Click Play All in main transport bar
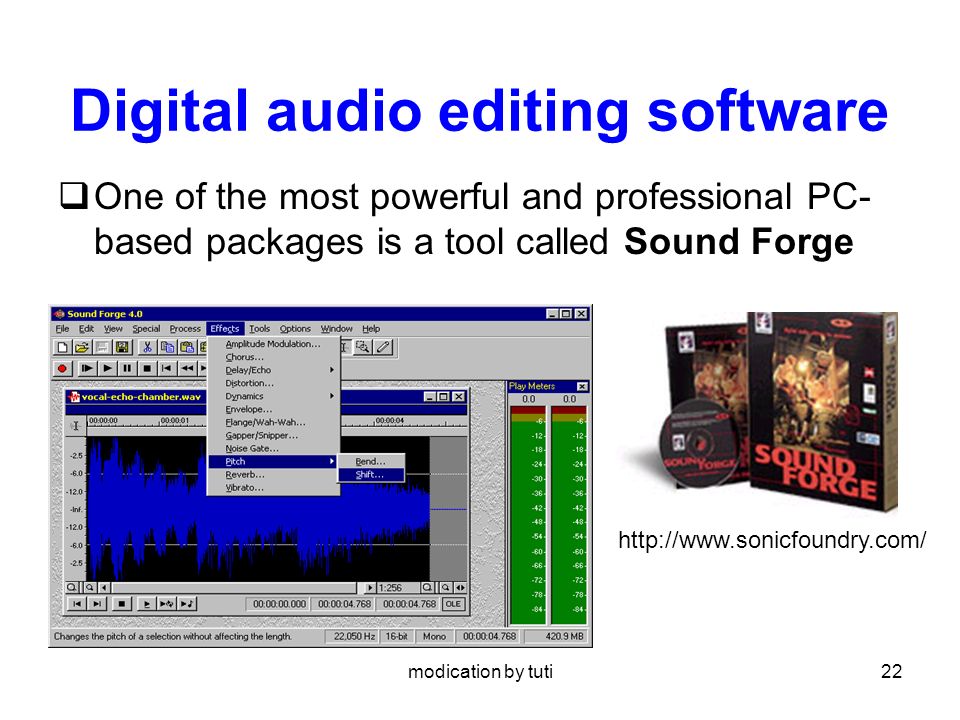This screenshot has height=720, width=960. coord(87,369)
